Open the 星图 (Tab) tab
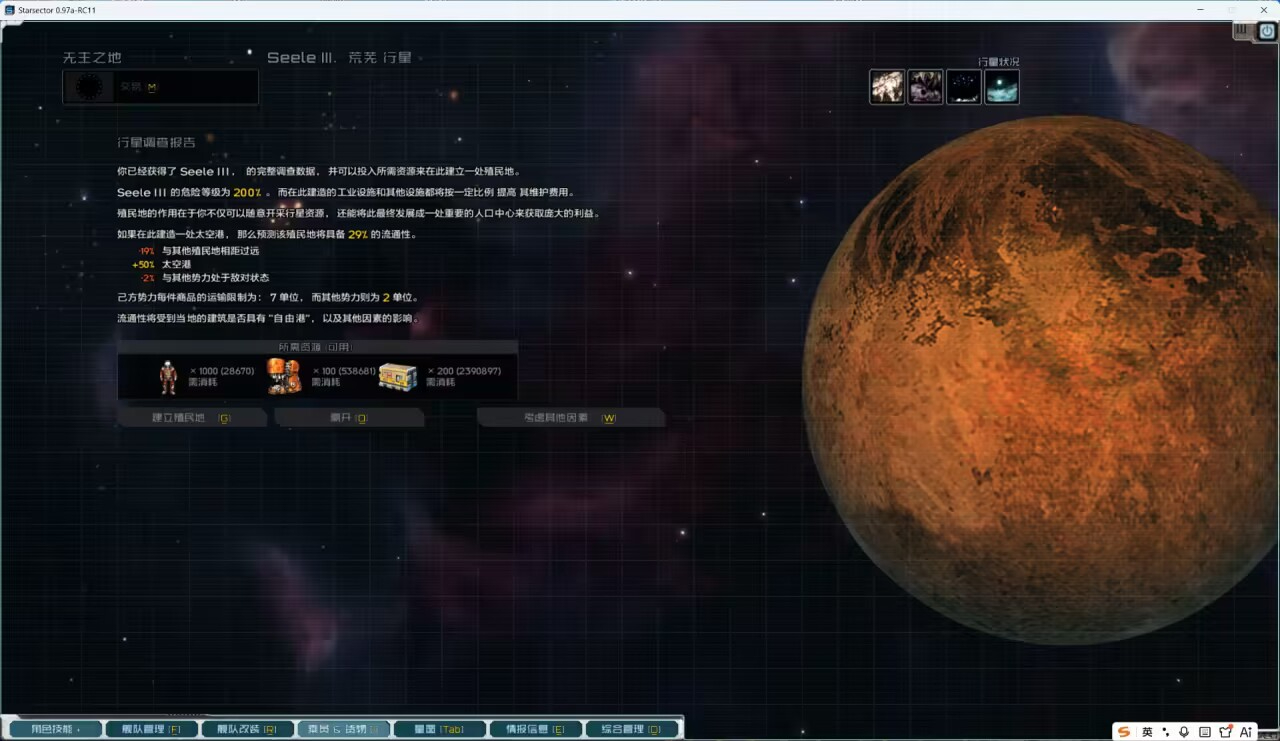 pos(440,729)
